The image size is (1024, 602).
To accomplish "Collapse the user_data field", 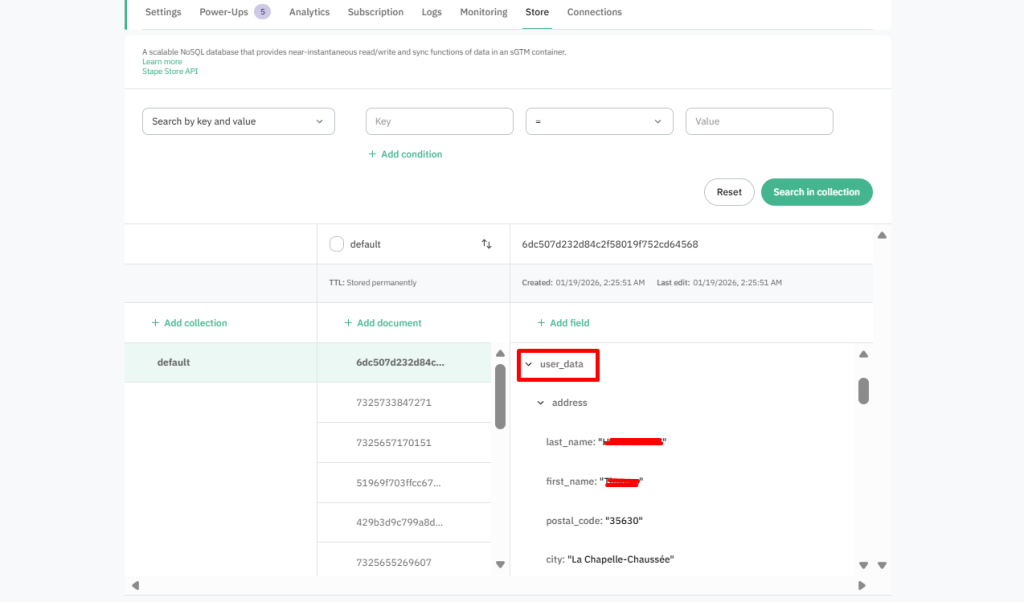I will pyautogui.click(x=529, y=364).
